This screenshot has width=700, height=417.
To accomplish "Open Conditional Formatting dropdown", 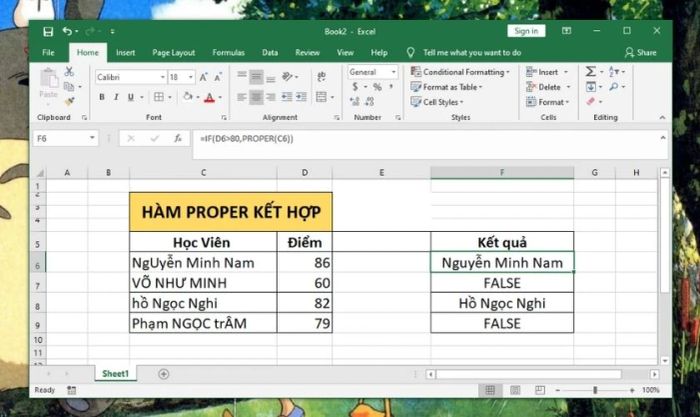I will [x=460, y=72].
